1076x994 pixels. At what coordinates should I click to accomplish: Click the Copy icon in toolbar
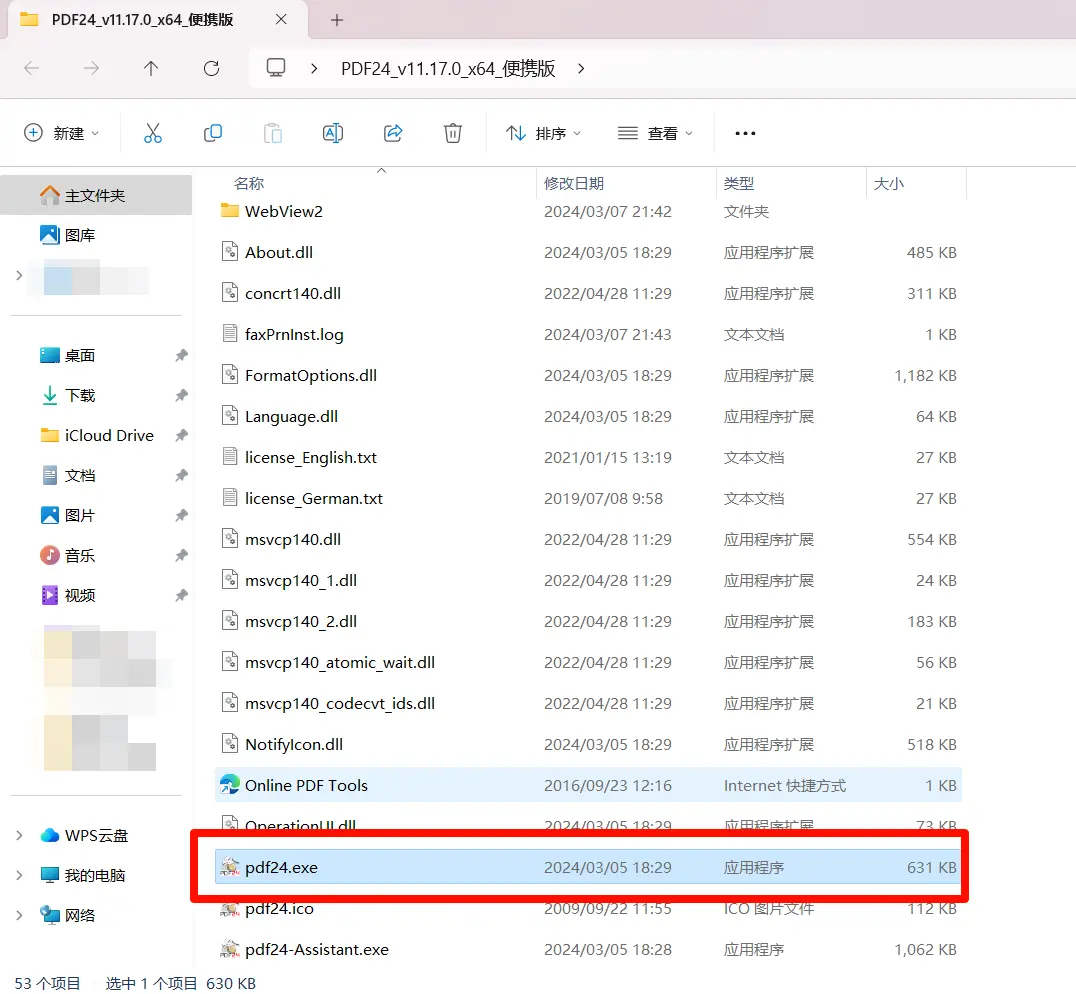[212, 133]
